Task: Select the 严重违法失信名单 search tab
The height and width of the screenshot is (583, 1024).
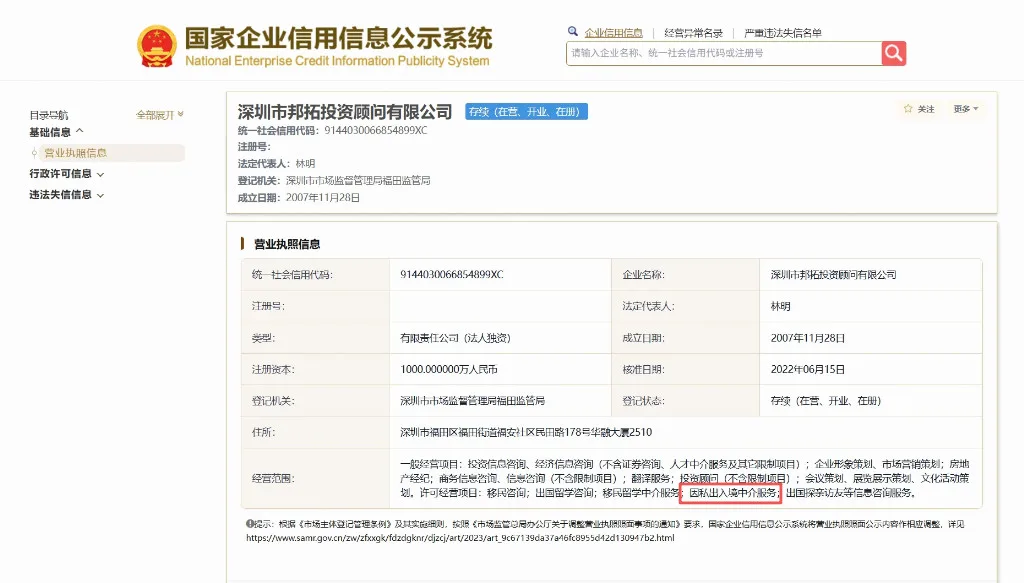Action: (x=782, y=33)
